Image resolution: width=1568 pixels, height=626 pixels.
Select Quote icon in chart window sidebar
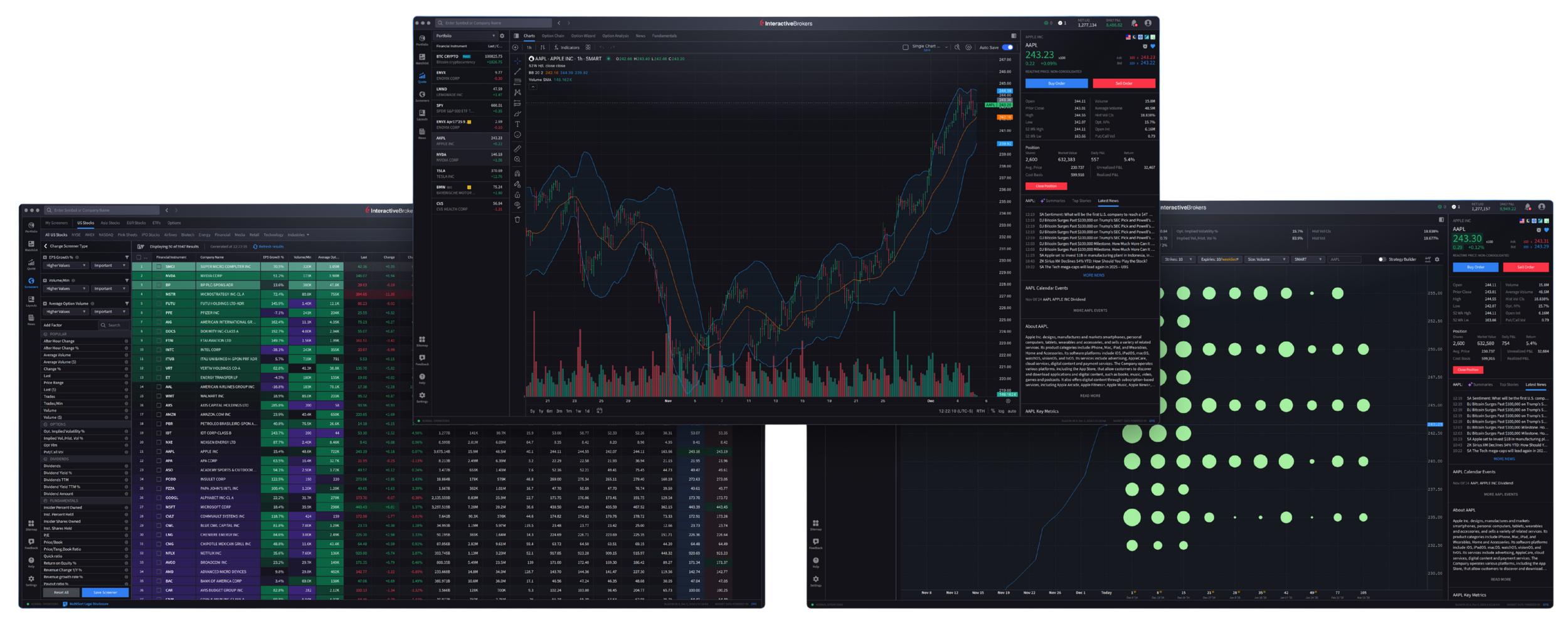[422, 78]
